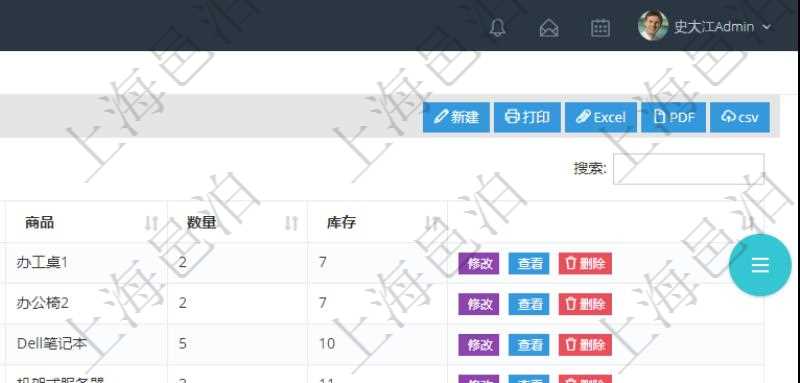Click 修改 for Dell笔记本 row
Viewport: 800px width, 383px height.
coord(479,345)
